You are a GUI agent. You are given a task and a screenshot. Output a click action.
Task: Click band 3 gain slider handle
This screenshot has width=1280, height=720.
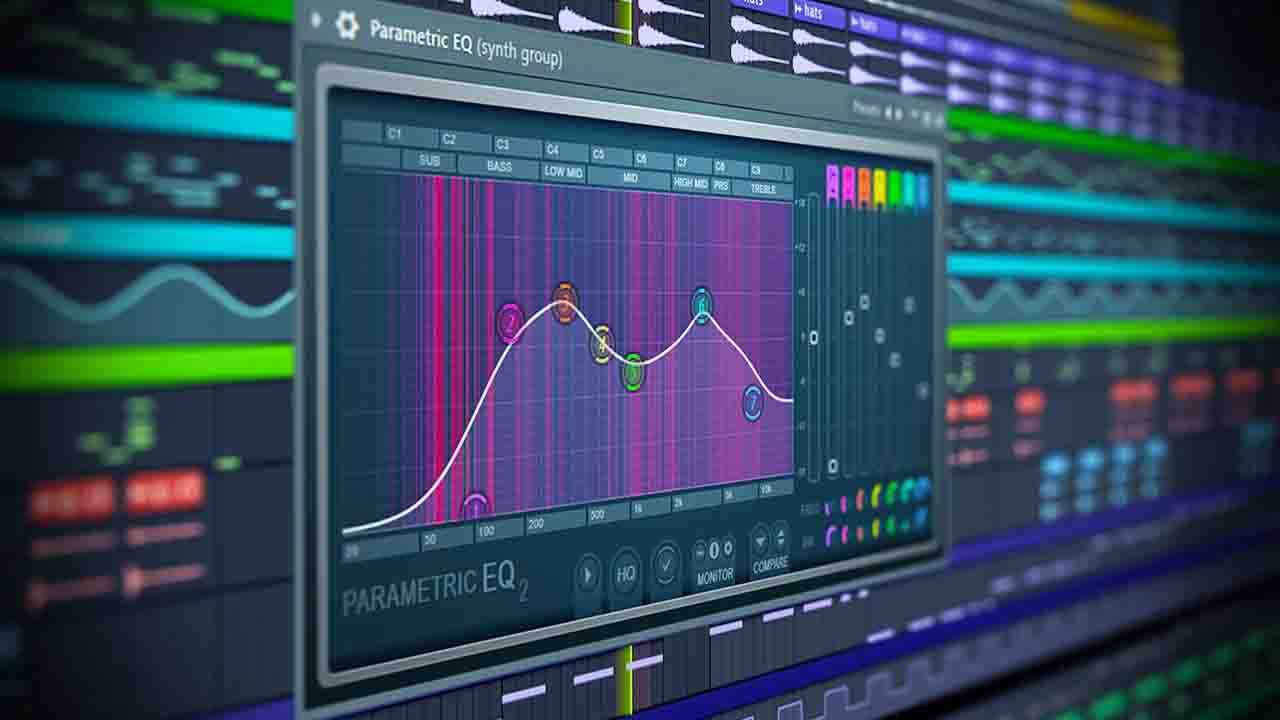[865, 301]
